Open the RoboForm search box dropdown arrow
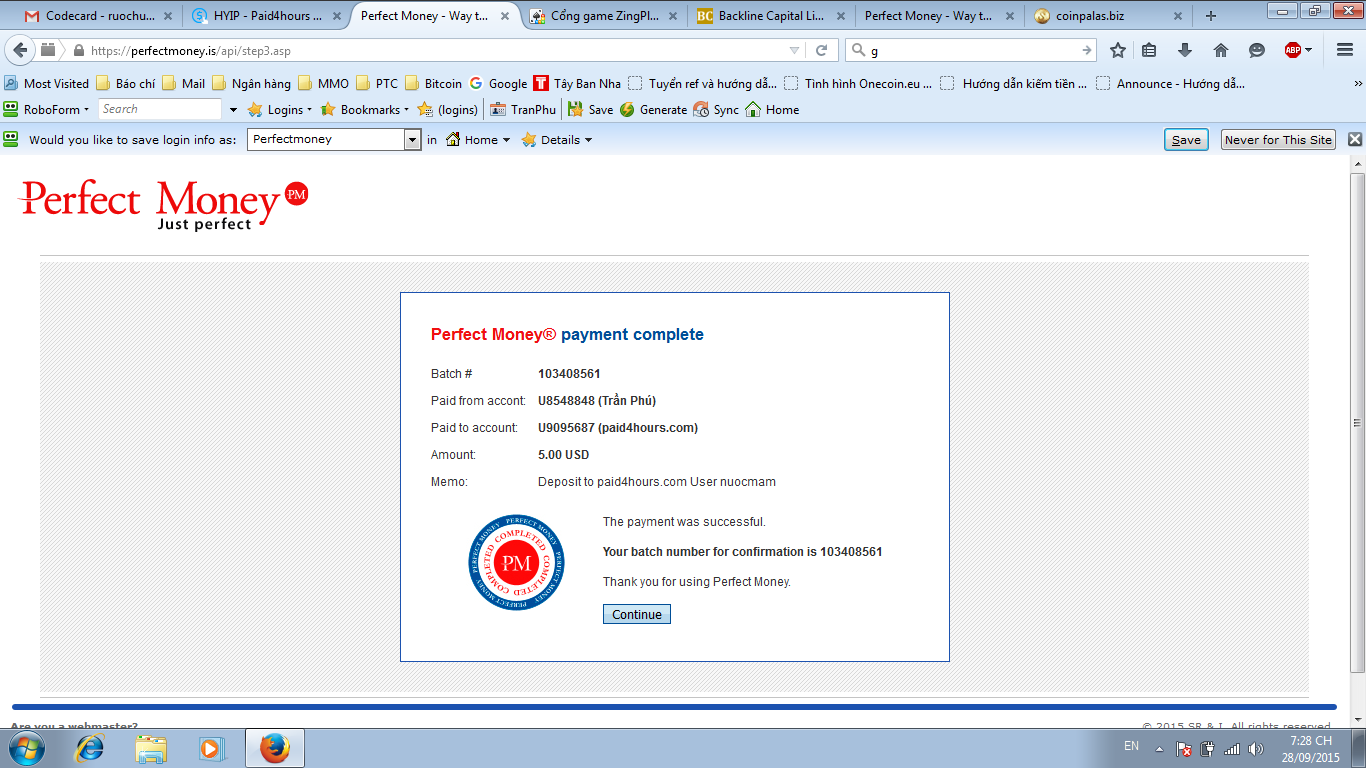 coord(234,110)
